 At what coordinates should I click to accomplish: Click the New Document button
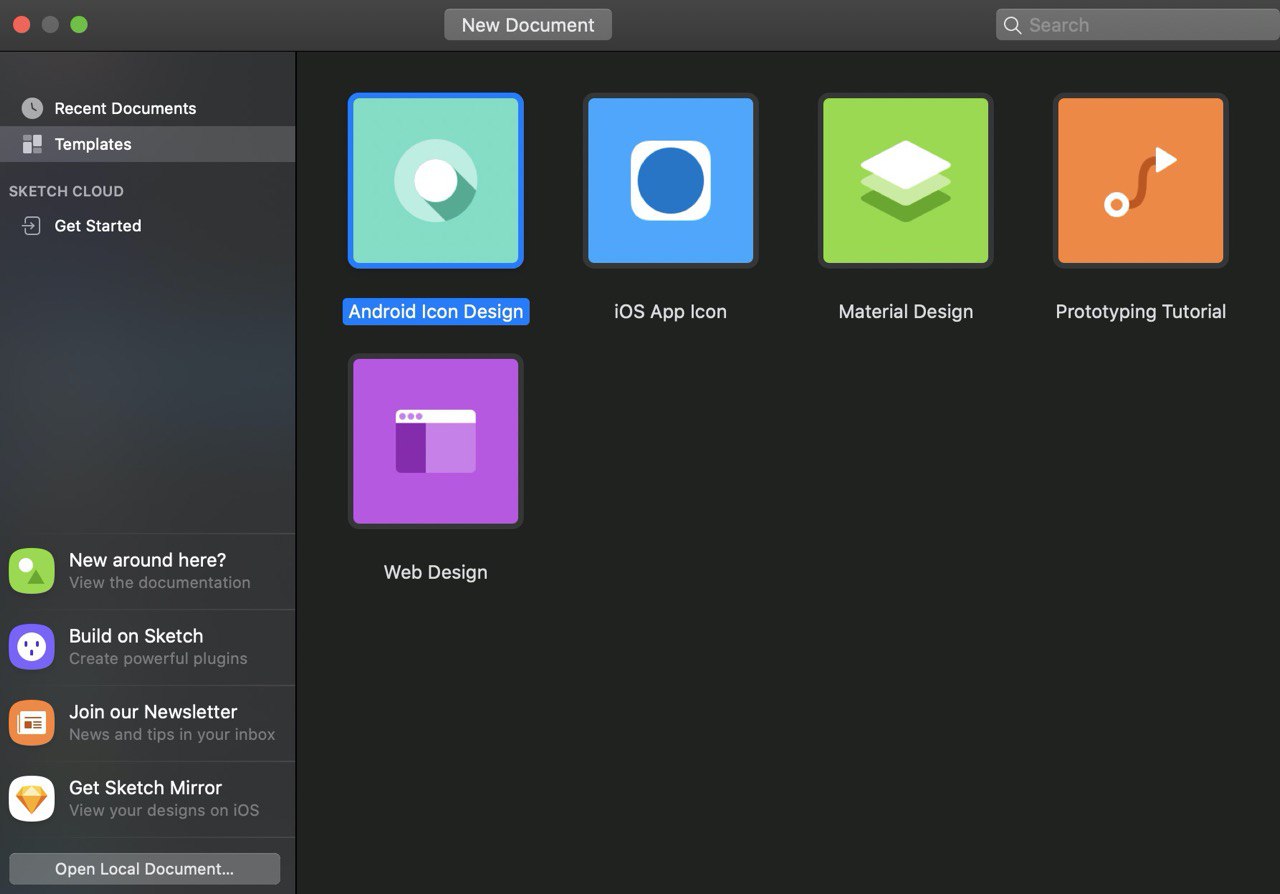tap(528, 25)
